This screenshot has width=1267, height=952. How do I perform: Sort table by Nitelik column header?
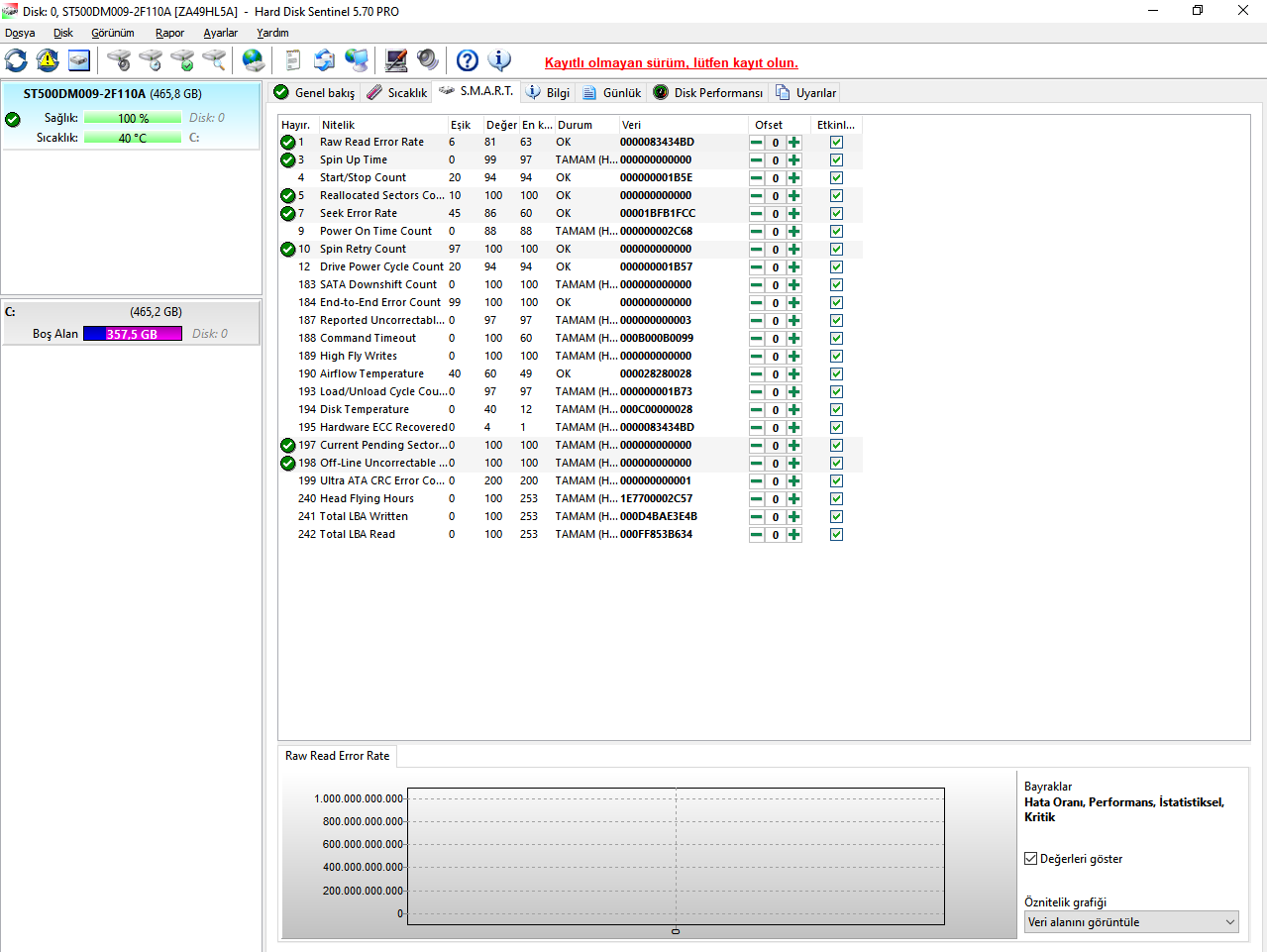click(382, 125)
